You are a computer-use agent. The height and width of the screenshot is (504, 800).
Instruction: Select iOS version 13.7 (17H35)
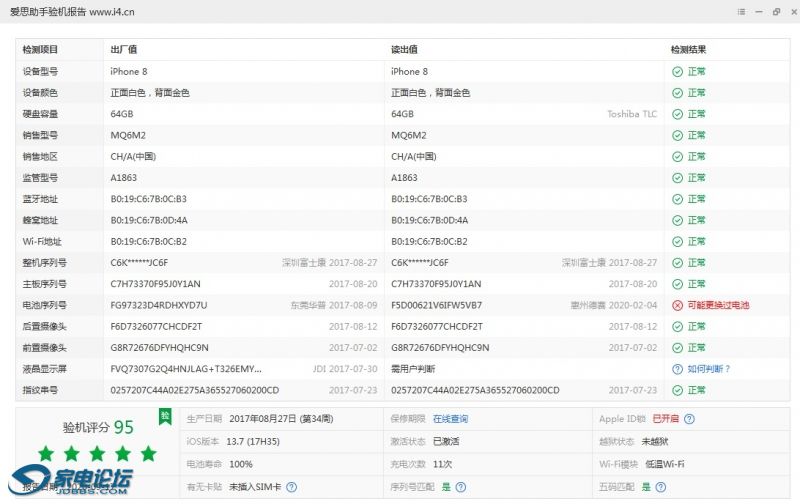click(253, 441)
